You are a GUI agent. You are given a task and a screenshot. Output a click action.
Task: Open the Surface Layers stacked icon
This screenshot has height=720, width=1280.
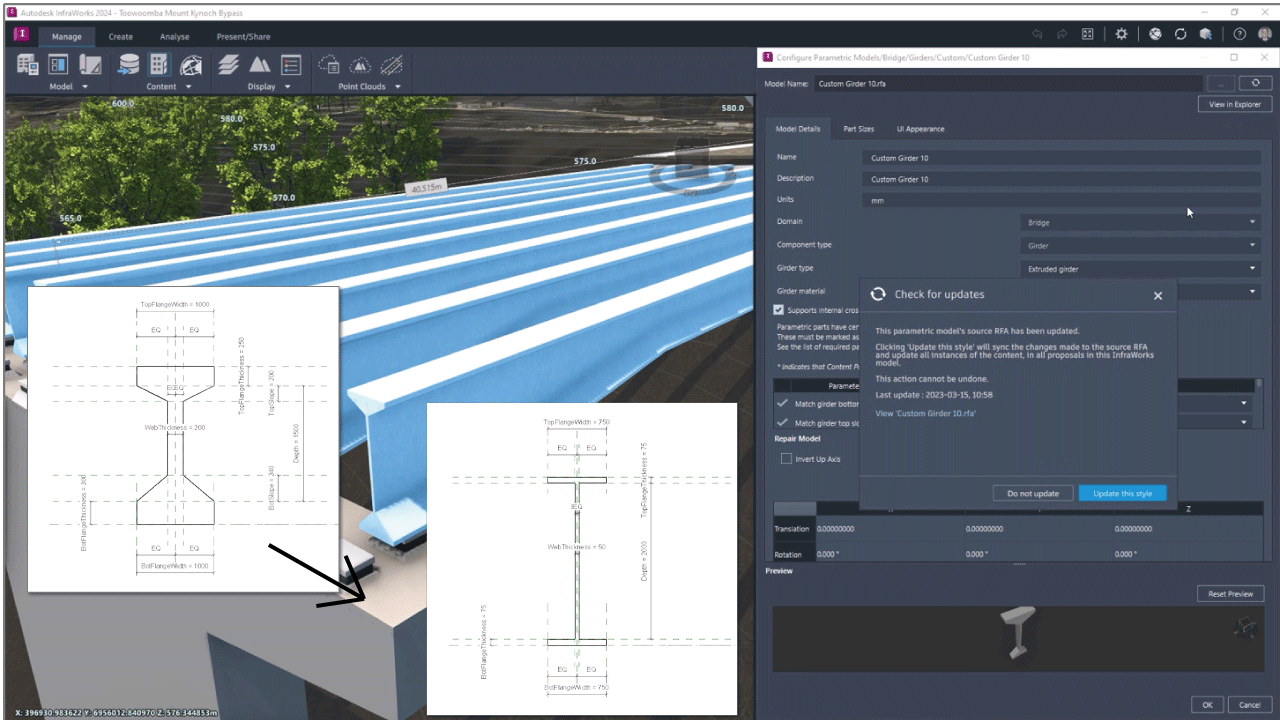pyautogui.click(x=229, y=65)
